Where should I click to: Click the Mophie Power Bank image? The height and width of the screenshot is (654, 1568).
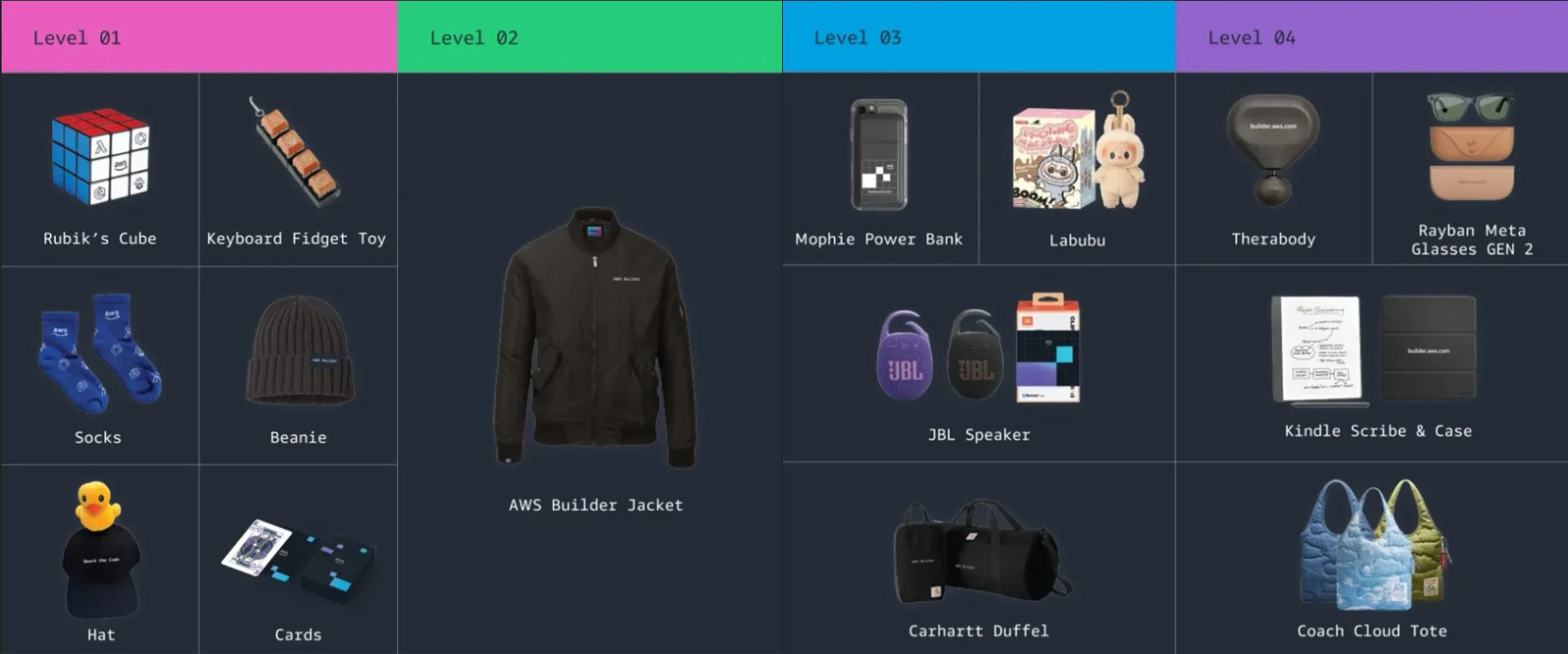pyautogui.click(x=879, y=155)
